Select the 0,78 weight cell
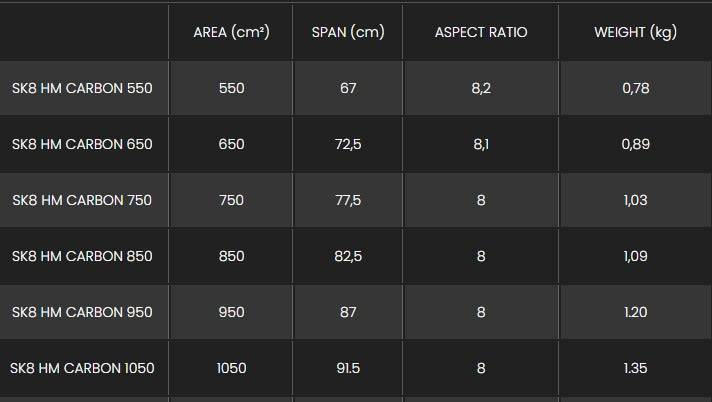Screen dimensions: 712x402 click(x=635, y=88)
